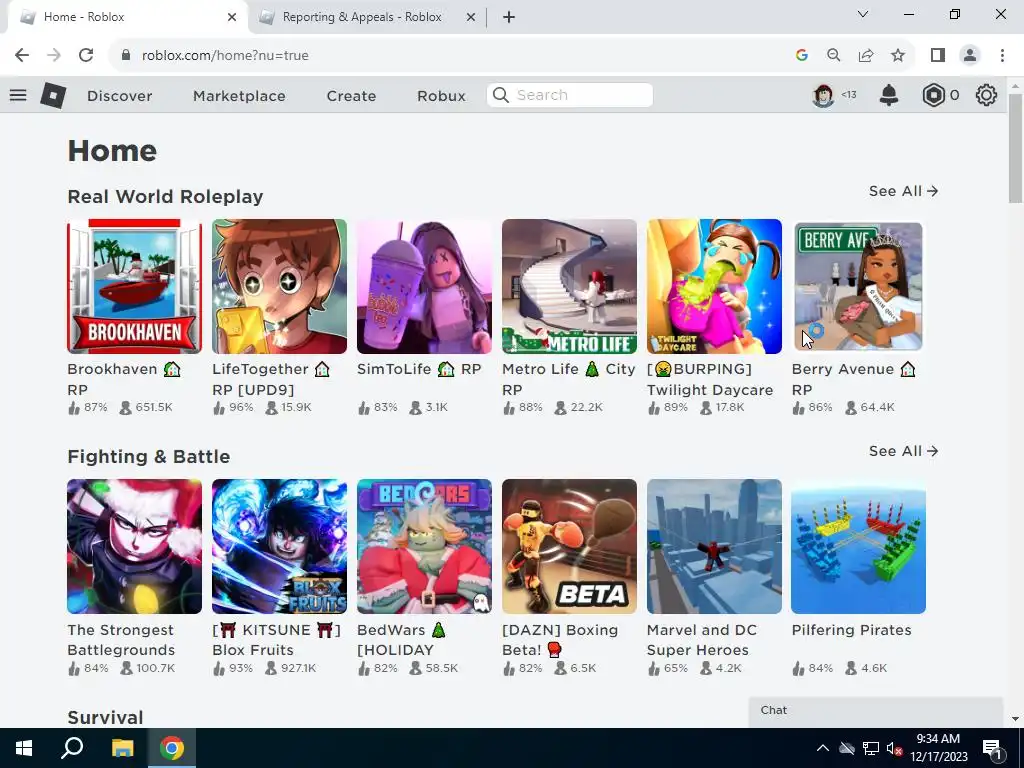Open the Pilfering Pirates thumbnail
Viewport: 1024px width, 768px height.
(859, 547)
